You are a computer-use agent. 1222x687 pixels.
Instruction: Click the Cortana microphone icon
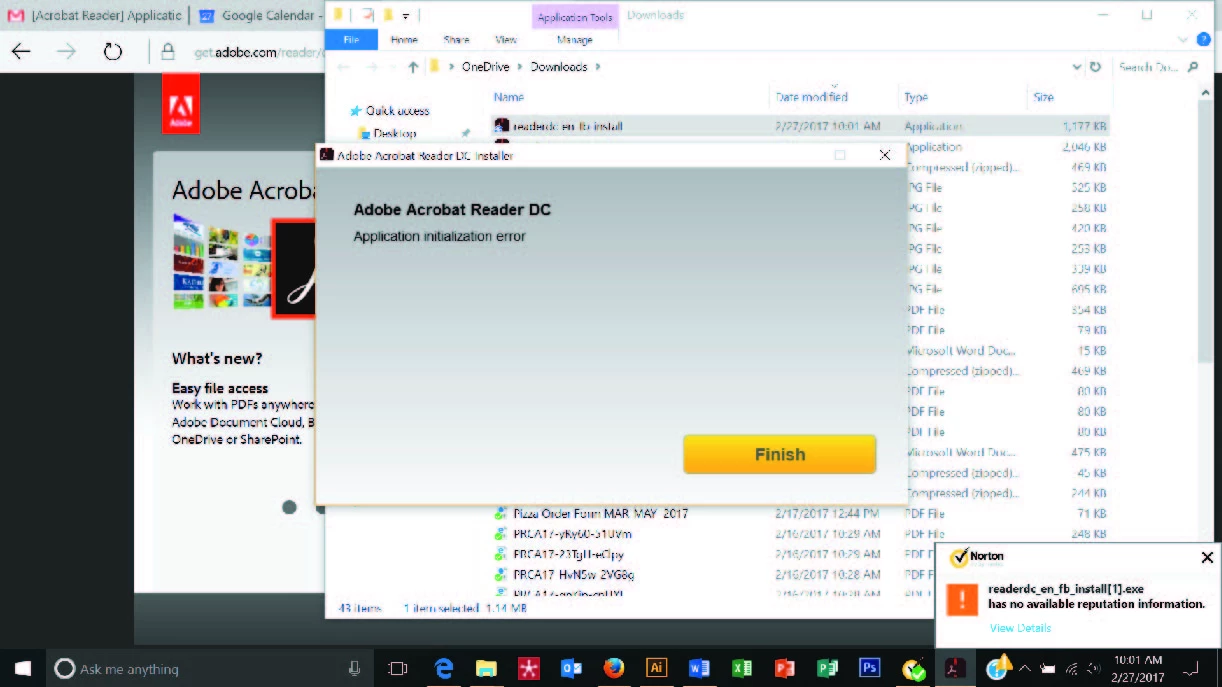[354, 669]
